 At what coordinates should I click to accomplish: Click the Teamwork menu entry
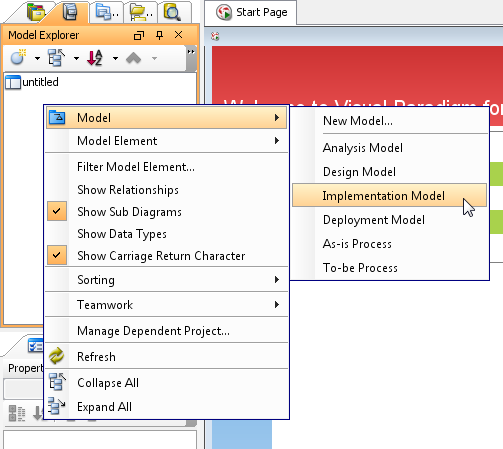click(x=166, y=304)
